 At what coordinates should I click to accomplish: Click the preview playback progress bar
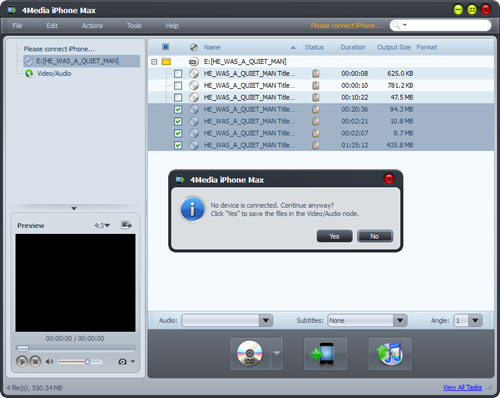point(76,348)
